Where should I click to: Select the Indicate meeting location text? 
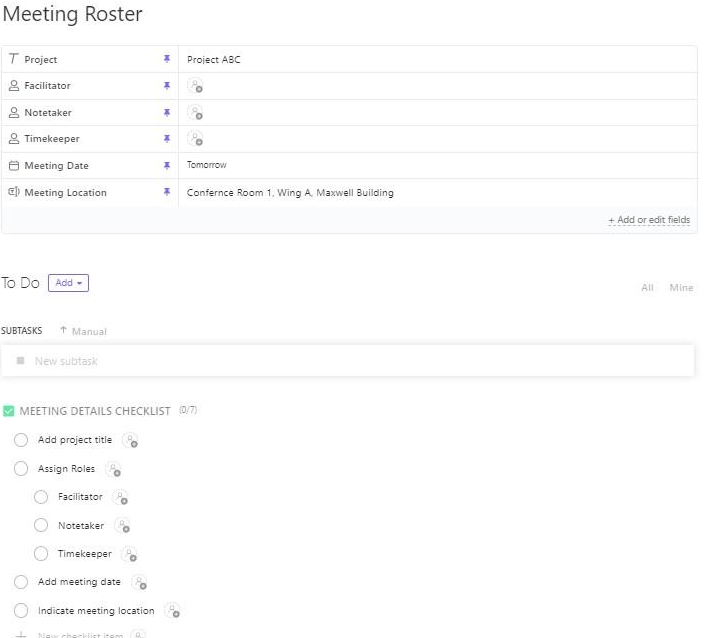[96, 610]
